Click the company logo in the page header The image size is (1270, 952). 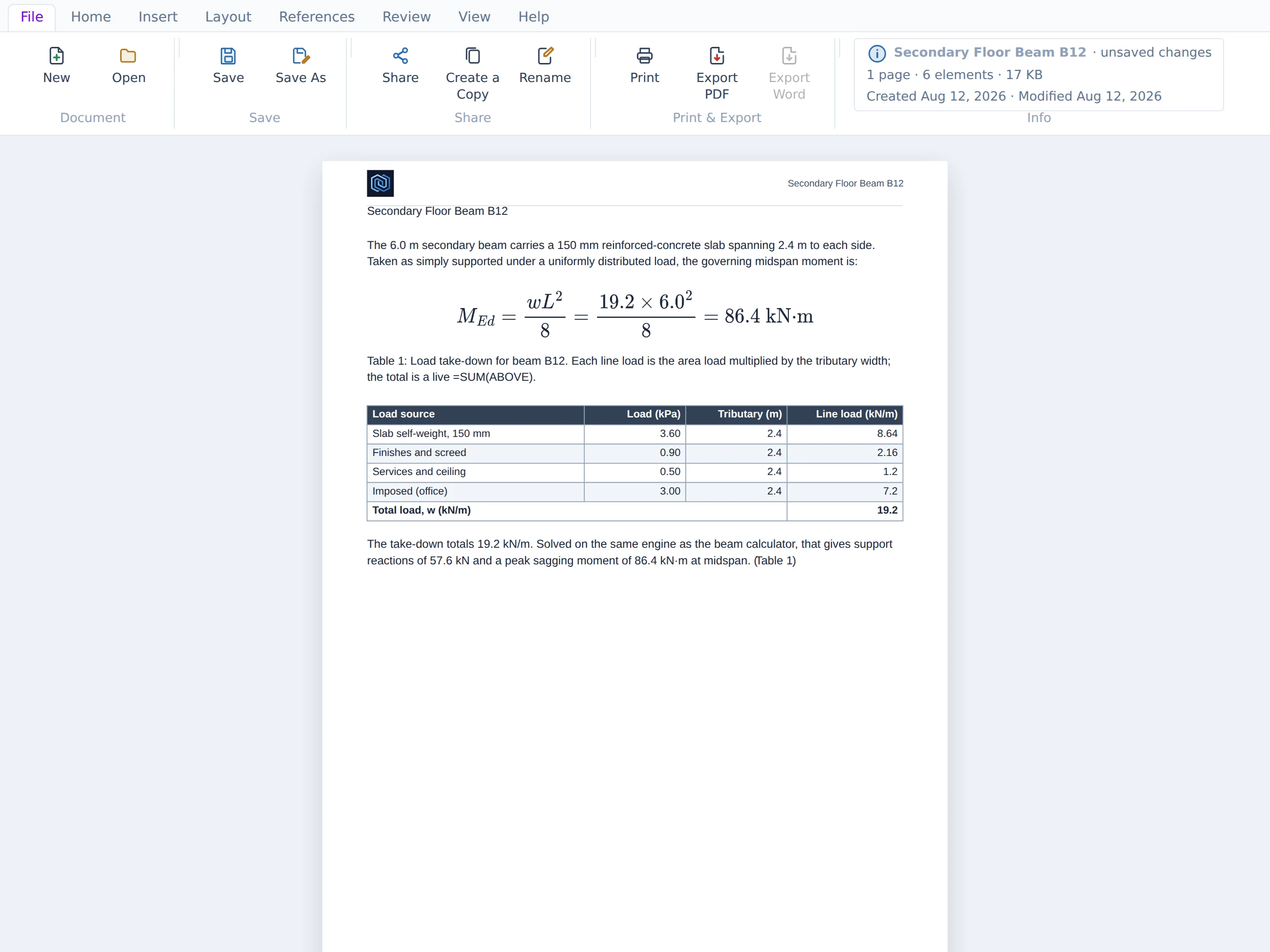pos(380,183)
